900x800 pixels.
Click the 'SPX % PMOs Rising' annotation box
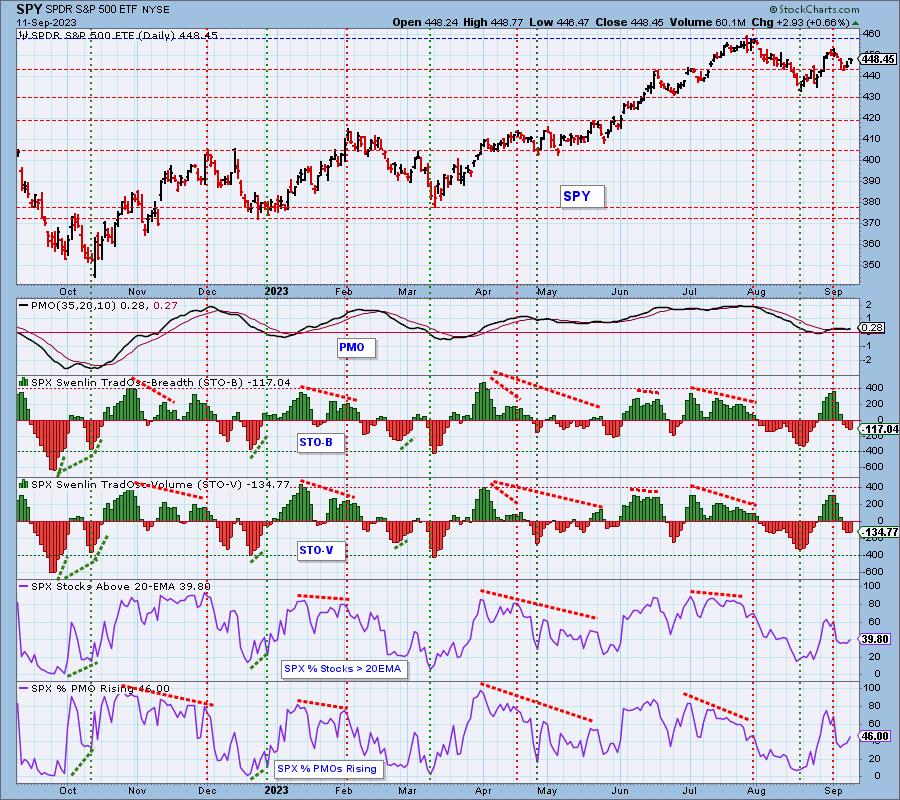coord(328,769)
